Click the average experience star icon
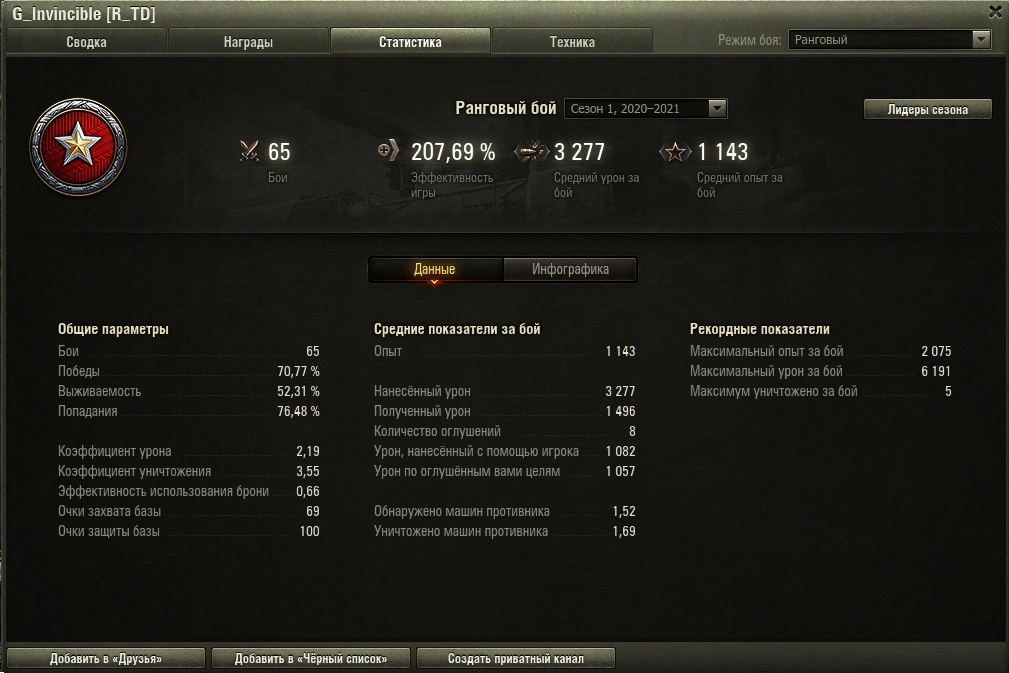This screenshot has width=1009, height=673. [674, 152]
